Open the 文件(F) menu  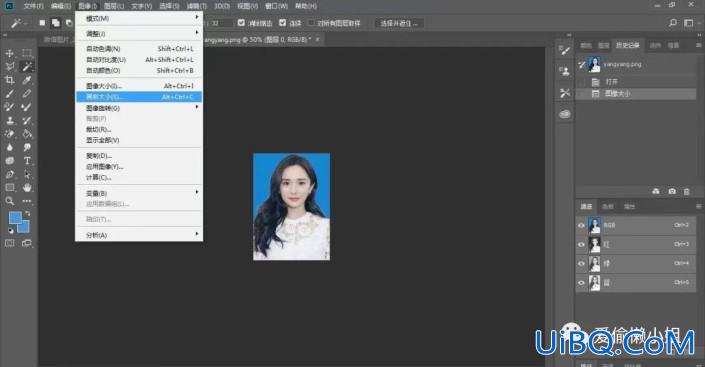(34, 6)
